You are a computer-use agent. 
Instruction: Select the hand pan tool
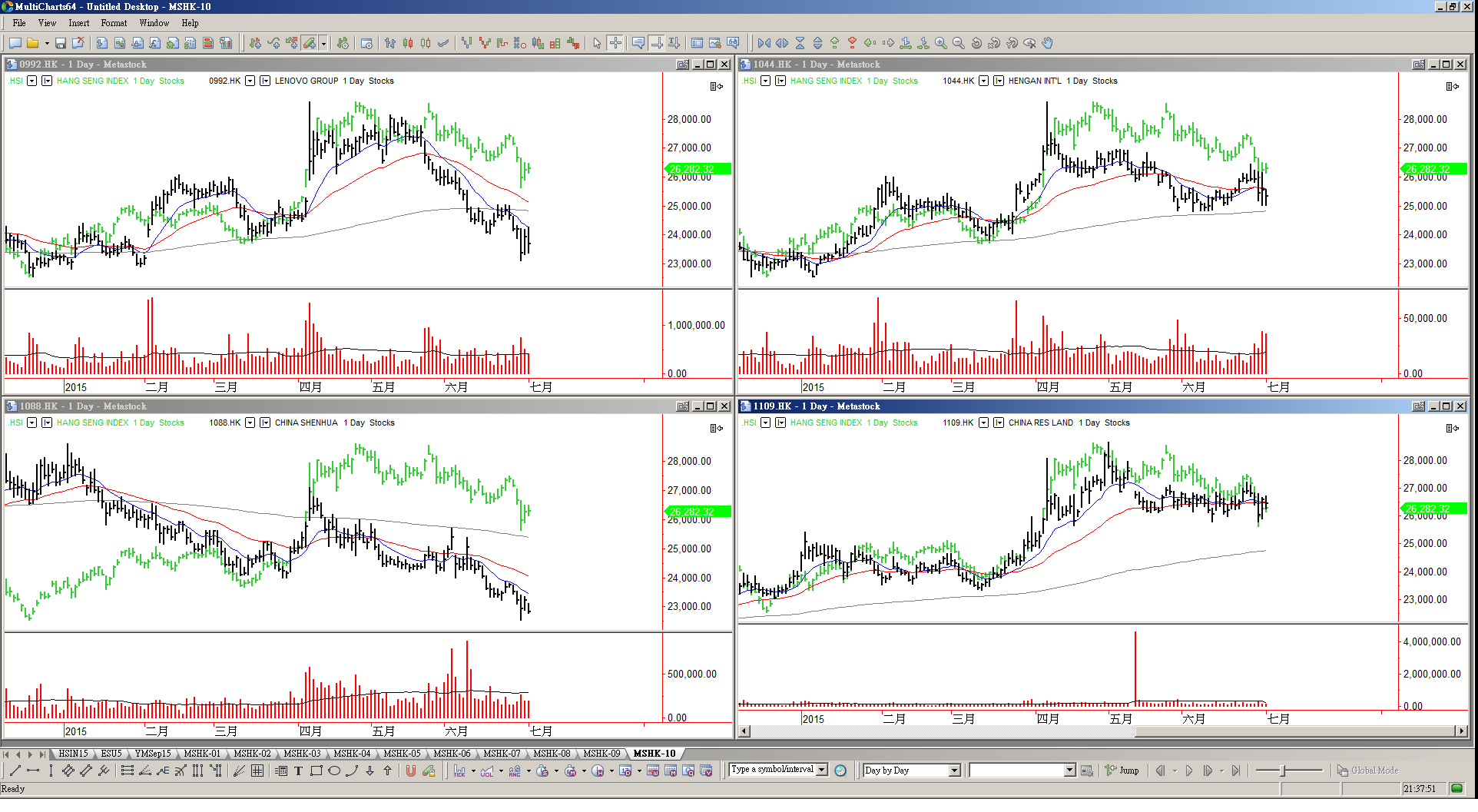tap(1048, 44)
